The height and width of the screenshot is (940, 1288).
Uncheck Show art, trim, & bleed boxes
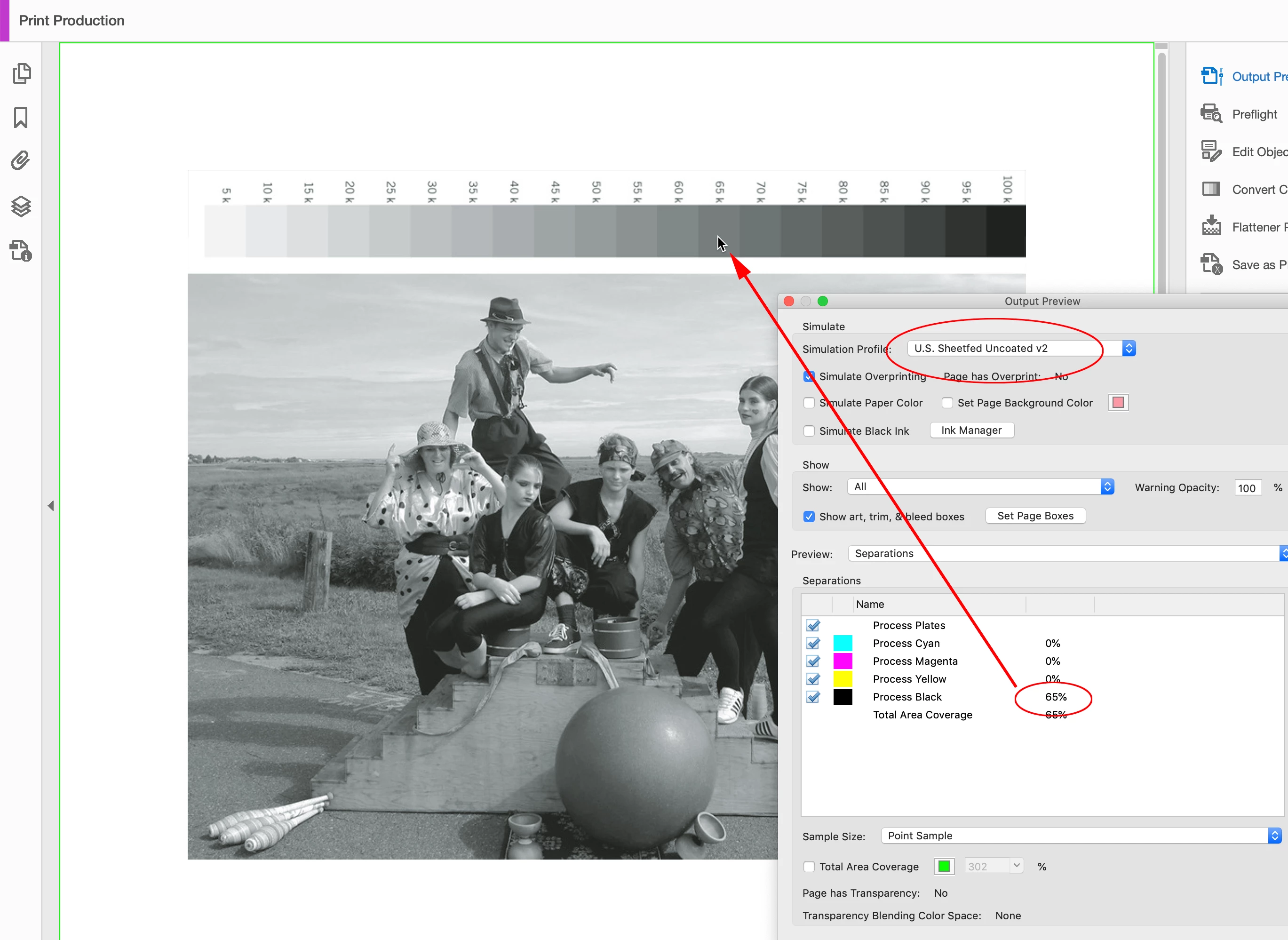(809, 517)
